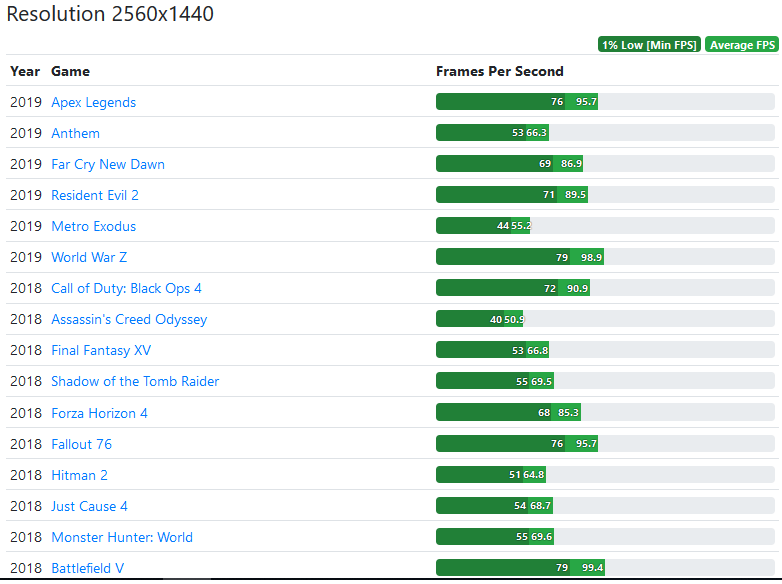
Task: Open the Hitman 2 link
Action: pyautogui.click(x=79, y=475)
